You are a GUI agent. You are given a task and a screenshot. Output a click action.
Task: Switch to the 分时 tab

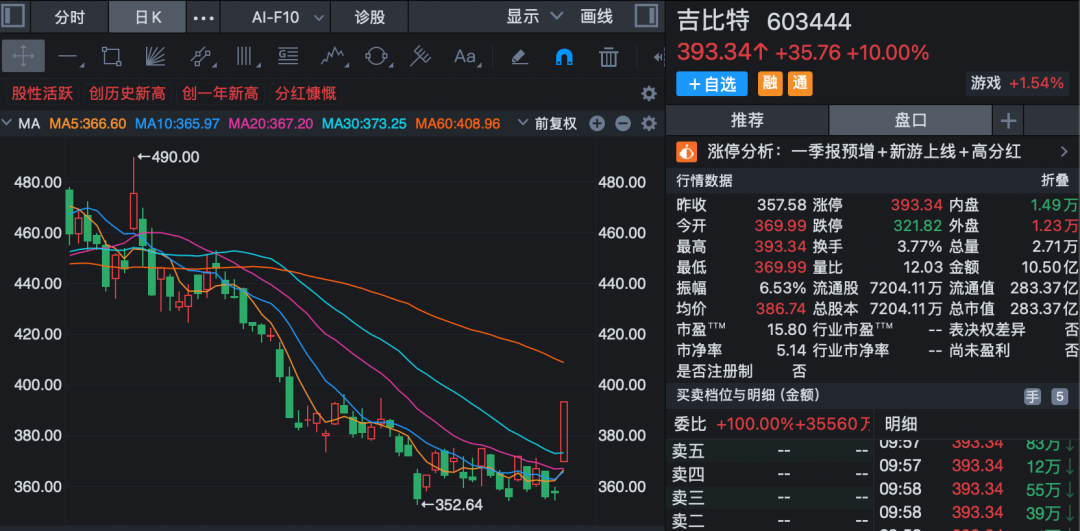pyautogui.click(x=69, y=17)
